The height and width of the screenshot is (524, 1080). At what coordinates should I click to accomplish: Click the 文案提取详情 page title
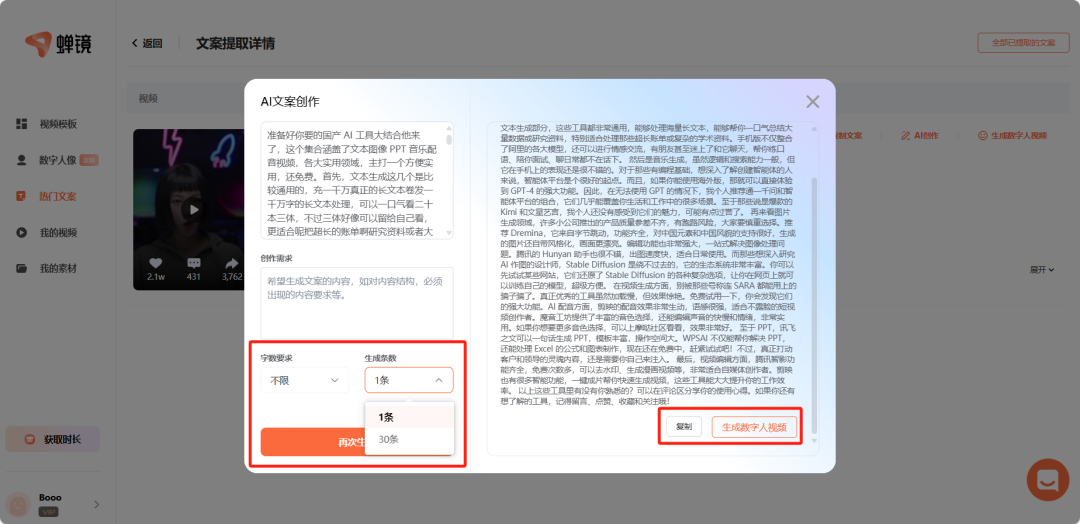tap(236, 43)
